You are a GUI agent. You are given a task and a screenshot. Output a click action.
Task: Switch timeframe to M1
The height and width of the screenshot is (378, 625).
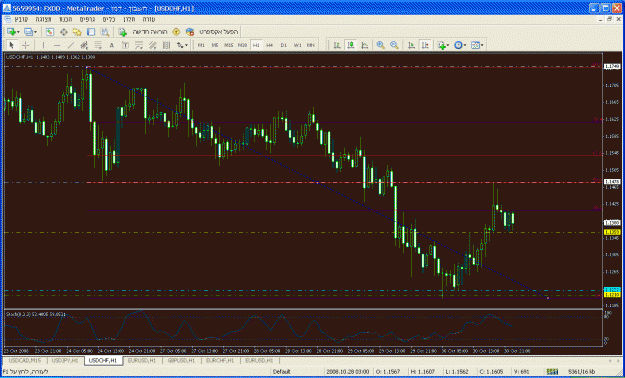tap(201, 45)
